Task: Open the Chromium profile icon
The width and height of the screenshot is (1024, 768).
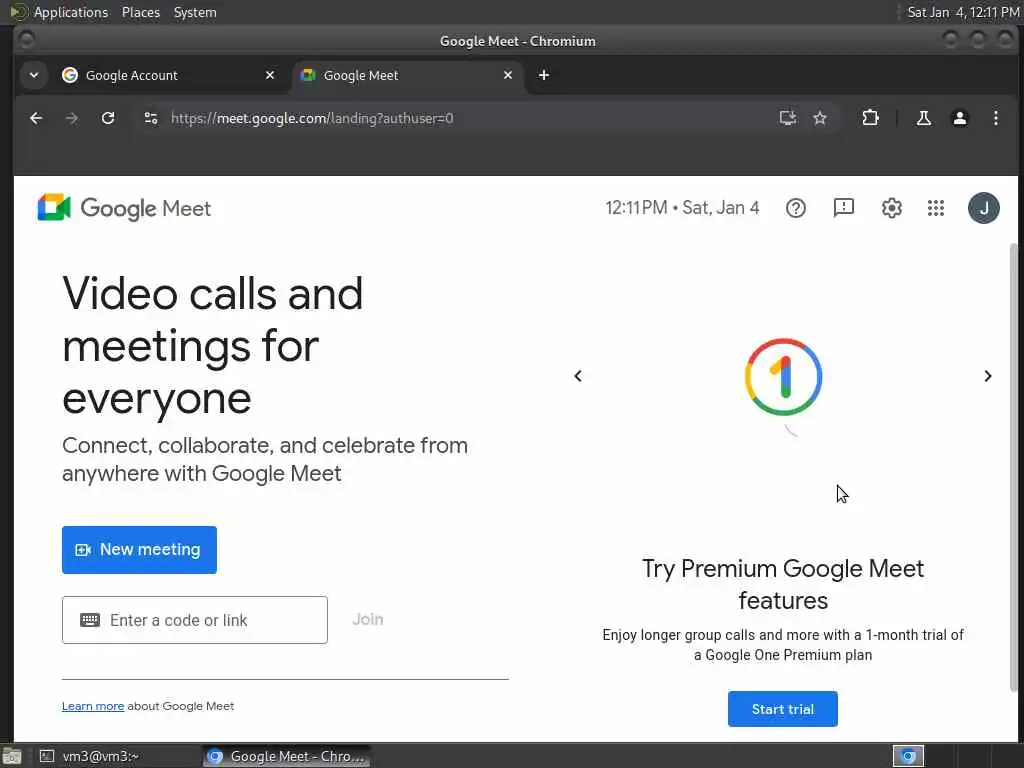Action: (x=959, y=118)
